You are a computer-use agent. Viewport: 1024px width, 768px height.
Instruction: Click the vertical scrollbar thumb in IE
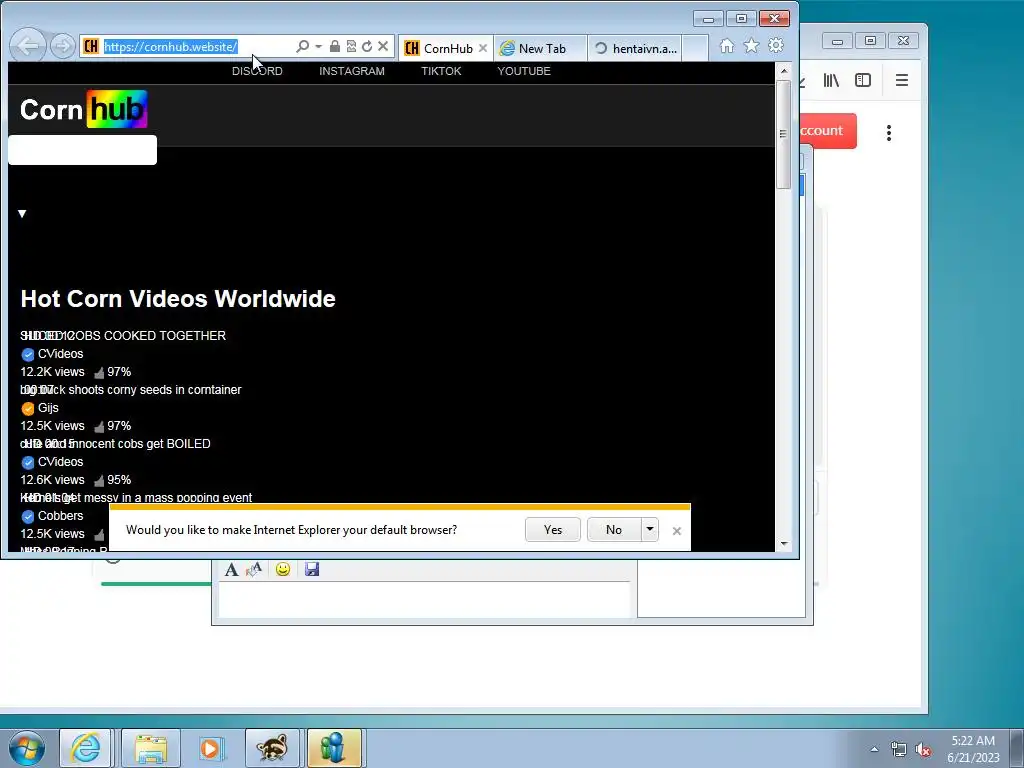click(x=784, y=134)
